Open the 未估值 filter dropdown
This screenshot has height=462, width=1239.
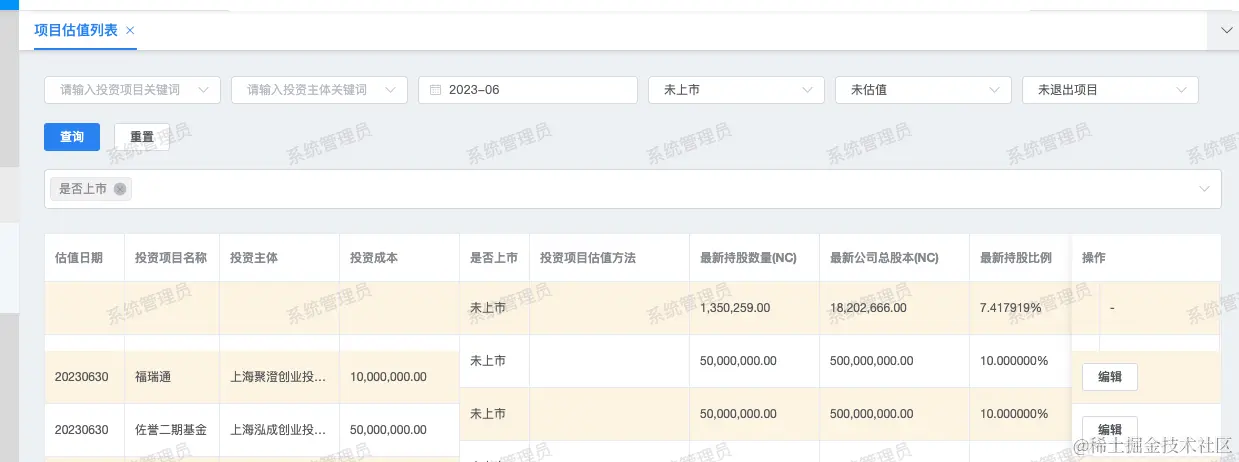point(923,90)
